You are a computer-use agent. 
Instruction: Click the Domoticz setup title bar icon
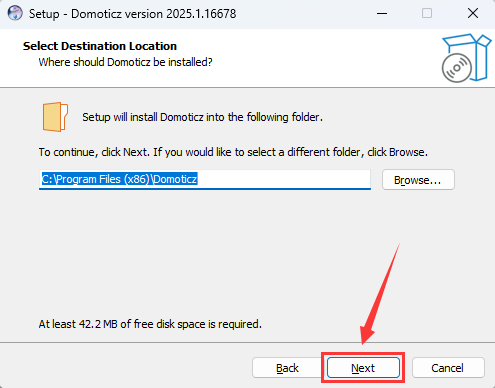tap(15, 14)
